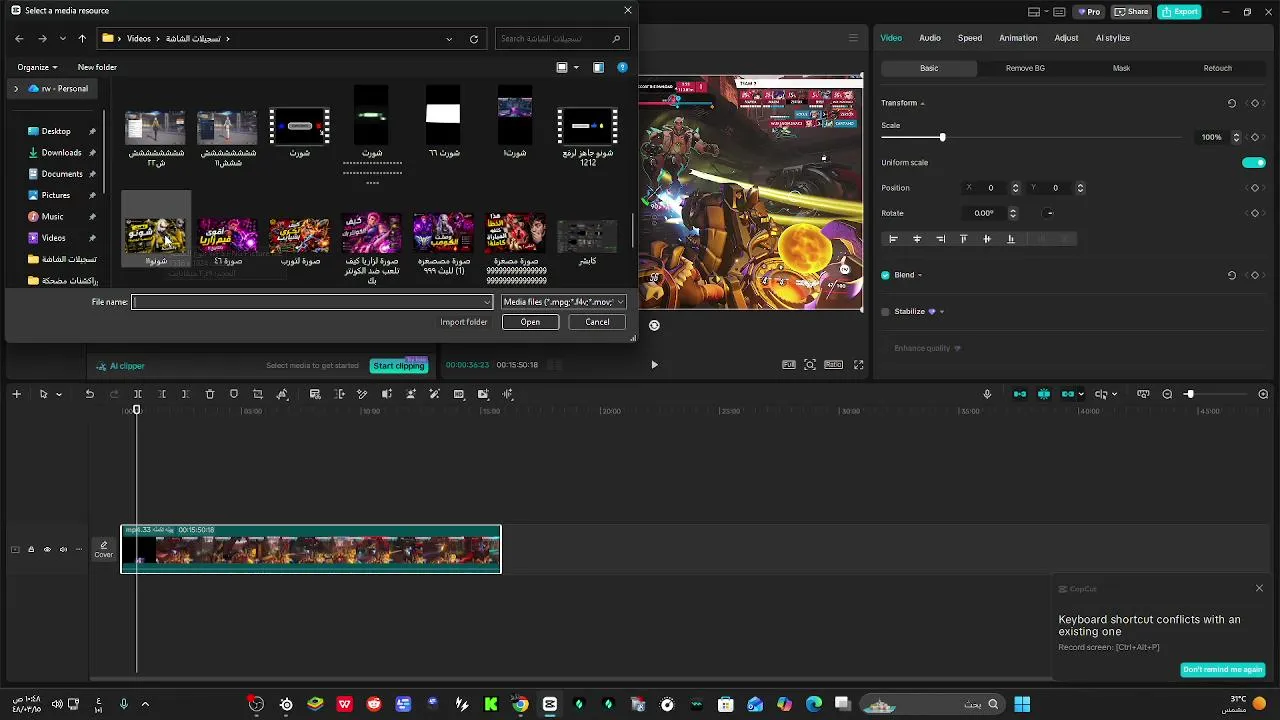Click the Add track plus icon
This screenshot has height=720, width=1280.
[x=16, y=394]
